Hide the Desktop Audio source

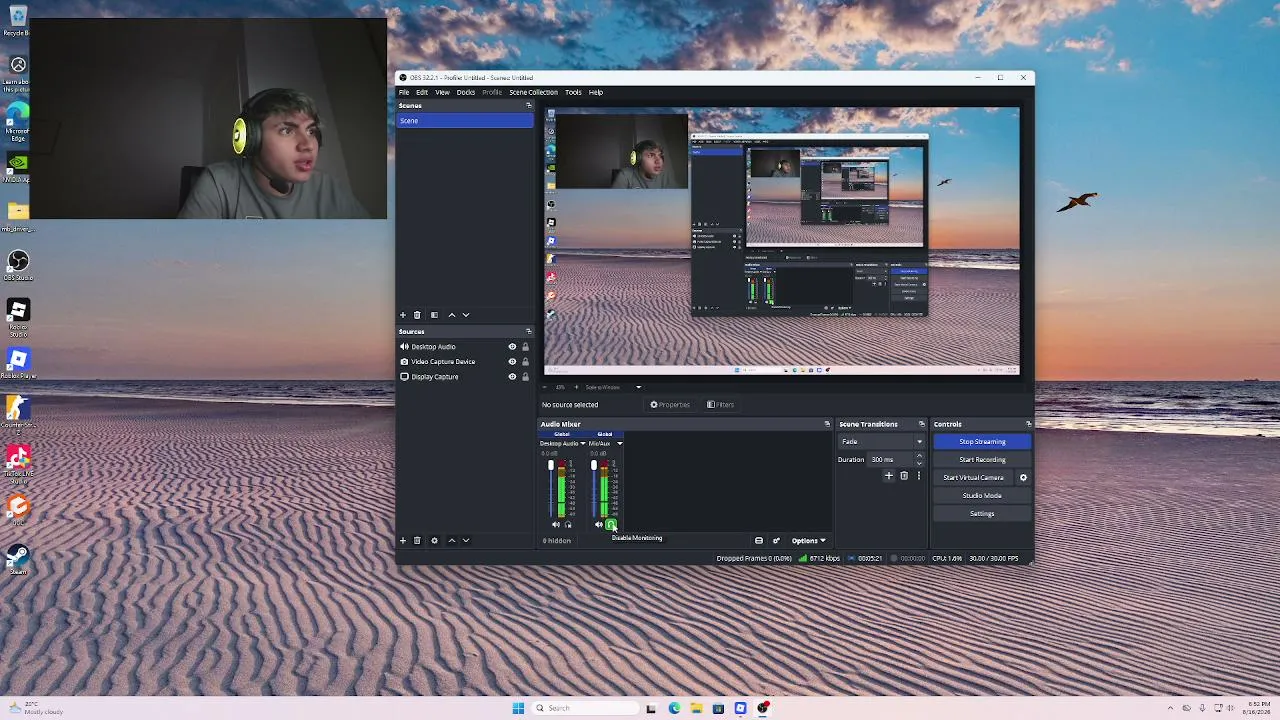[x=512, y=347]
